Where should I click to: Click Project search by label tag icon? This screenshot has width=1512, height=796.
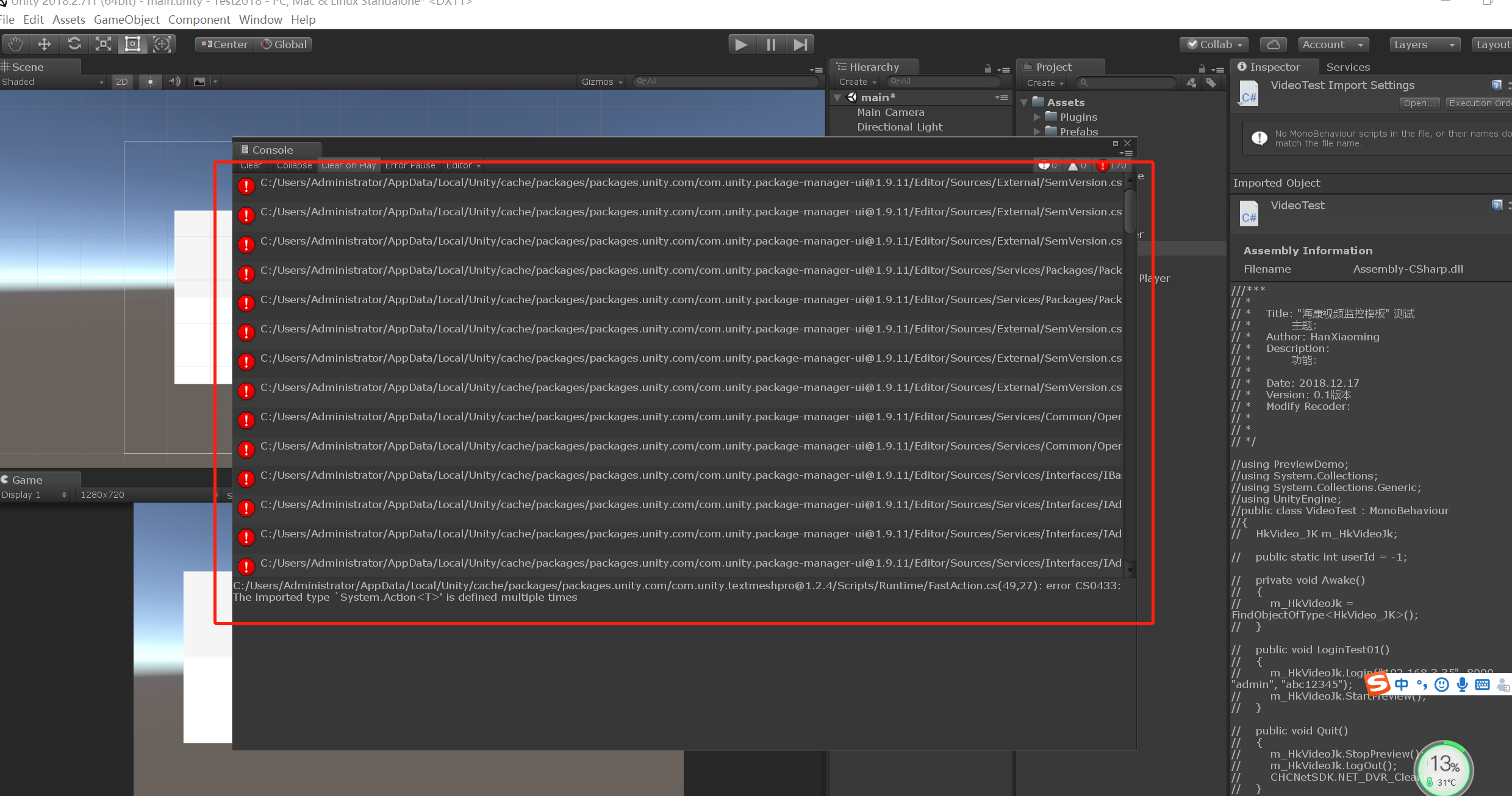coord(1211,82)
